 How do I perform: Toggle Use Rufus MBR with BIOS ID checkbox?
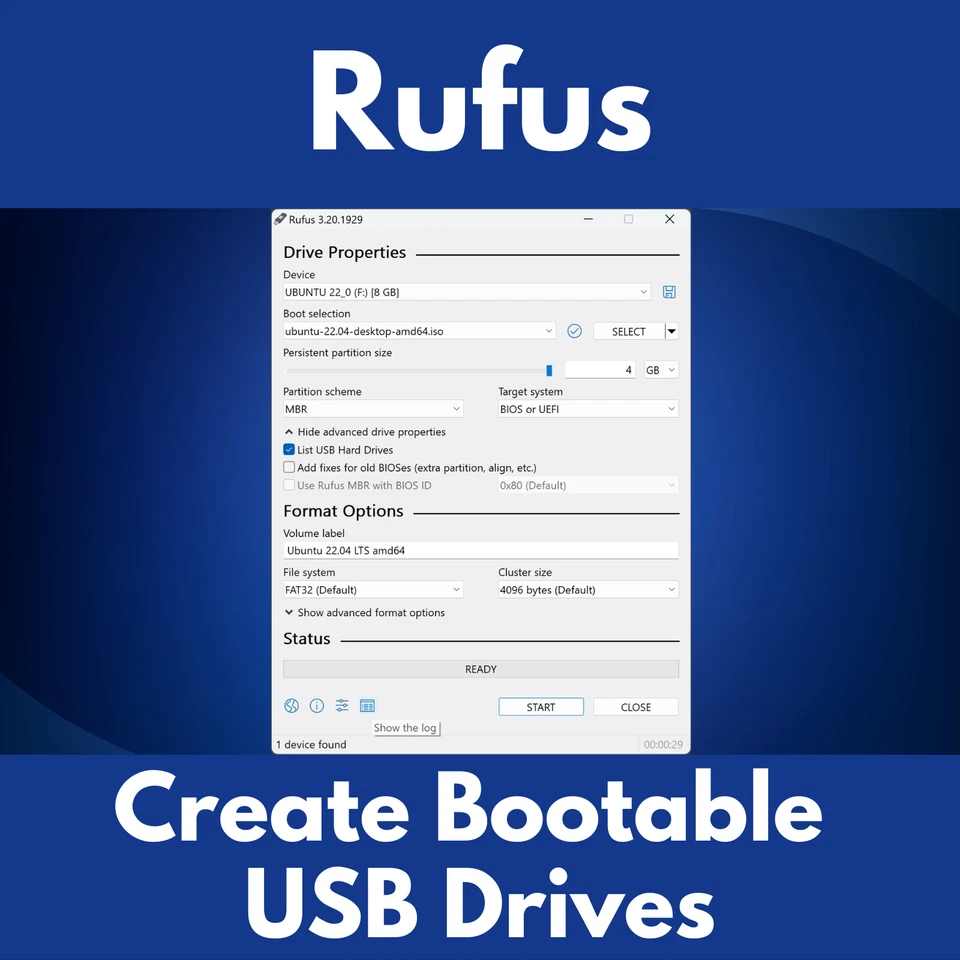(x=289, y=485)
